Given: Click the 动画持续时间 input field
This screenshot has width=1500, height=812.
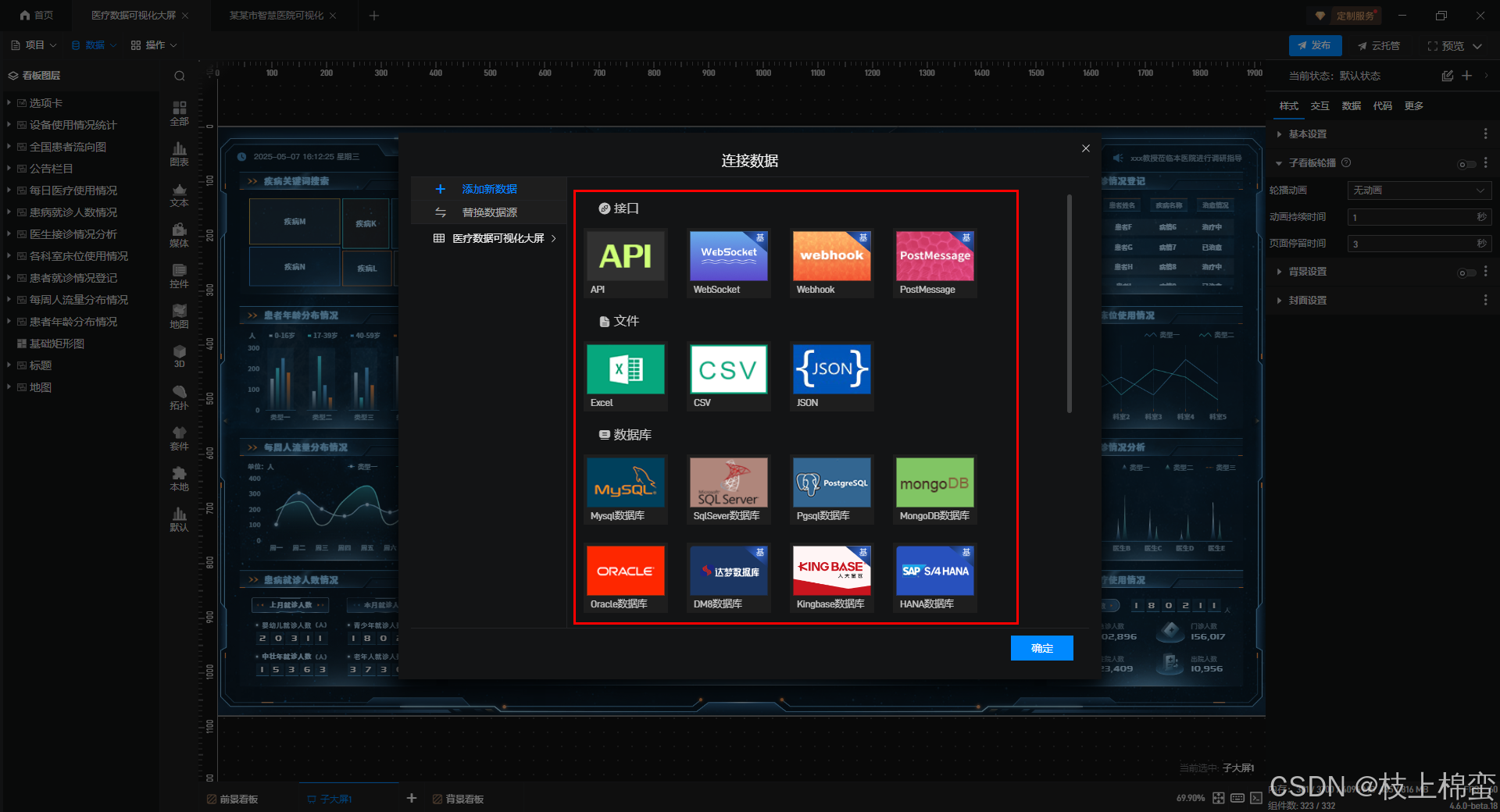Looking at the screenshot, I should 1420,217.
